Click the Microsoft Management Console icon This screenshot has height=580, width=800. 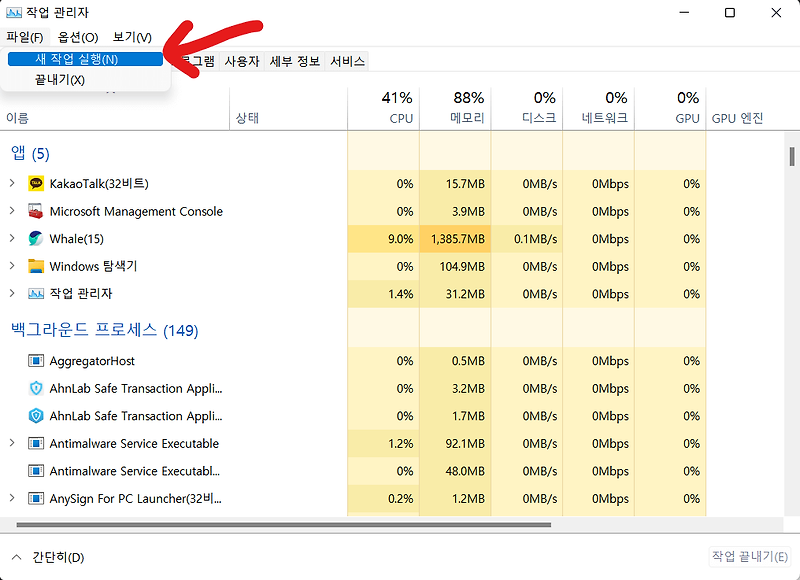pos(36,211)
